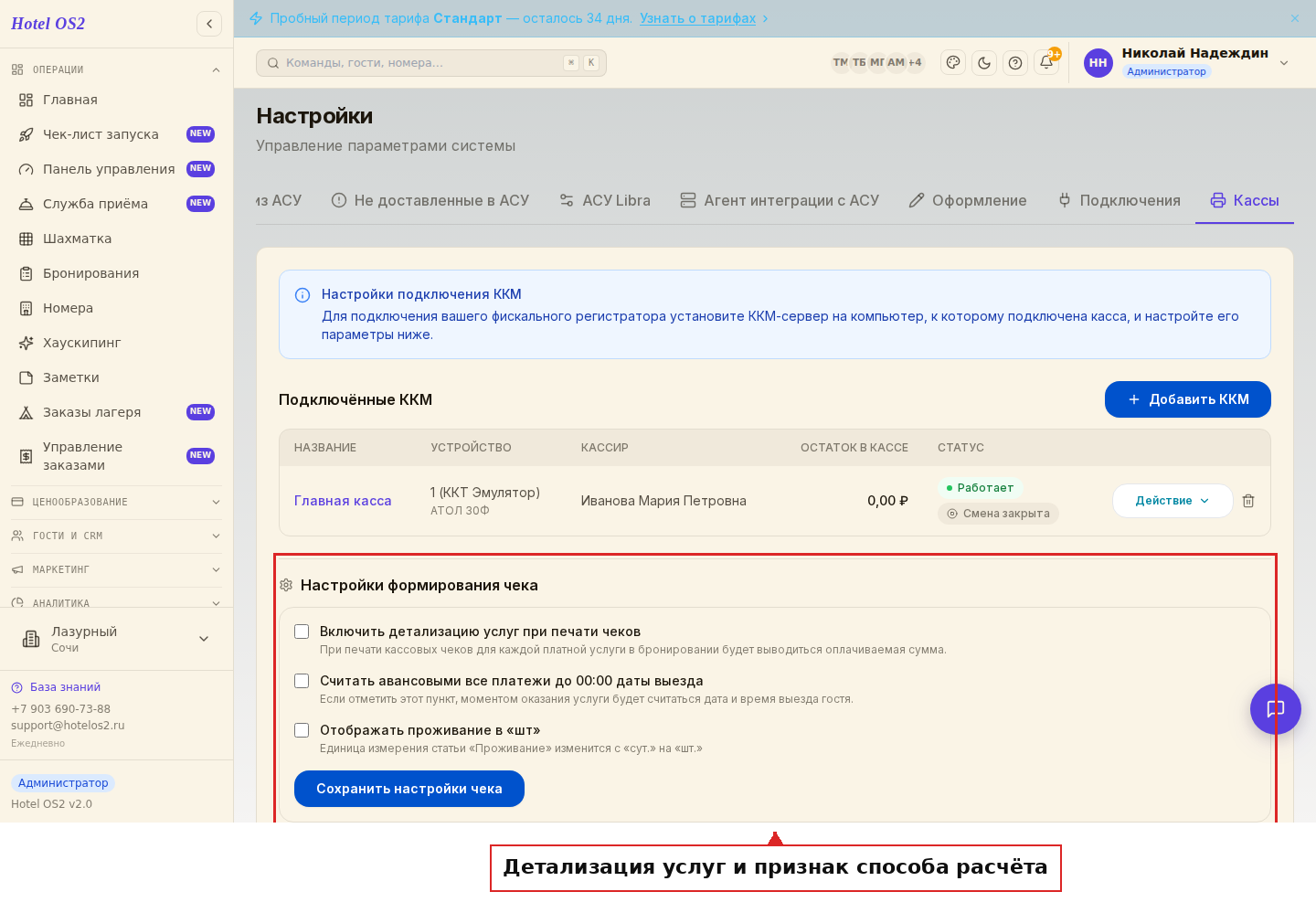Click the Заметки note icon
Image resolution: width=1316 pixels, height=913 pixels.
(x=27, y=377)
